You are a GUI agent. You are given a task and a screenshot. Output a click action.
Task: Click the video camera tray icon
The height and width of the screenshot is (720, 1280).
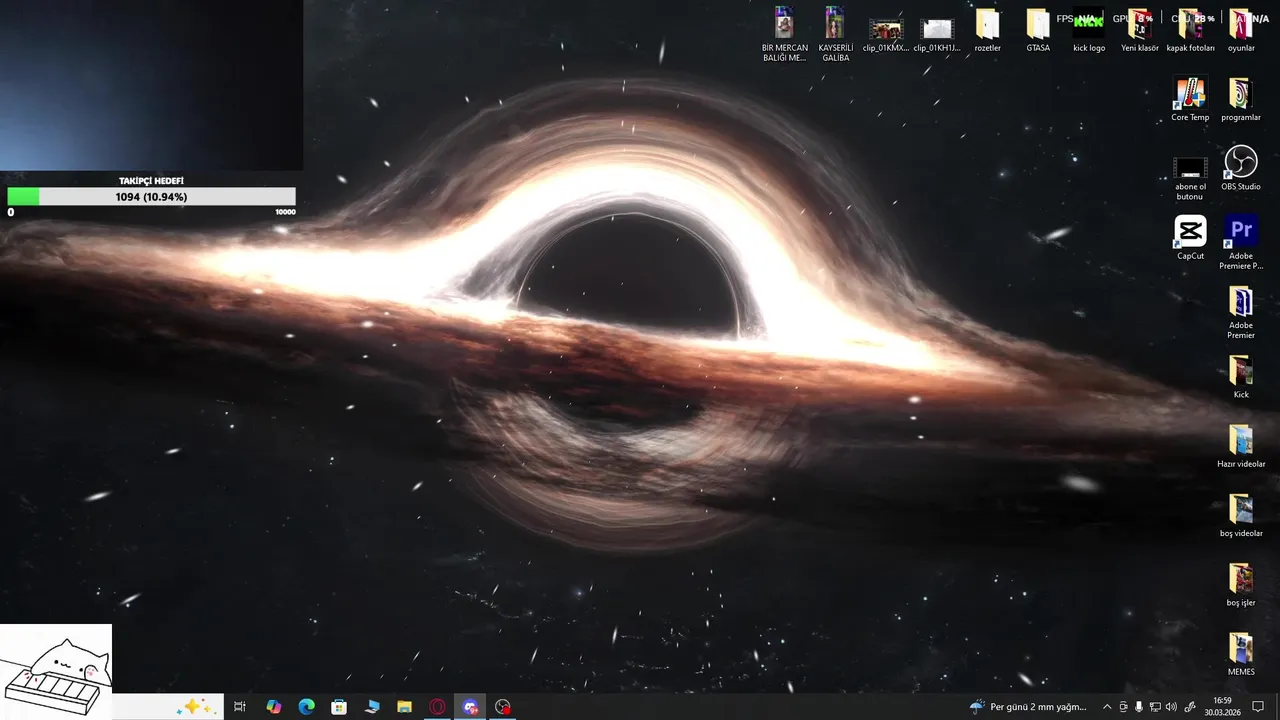(1123, 707)
